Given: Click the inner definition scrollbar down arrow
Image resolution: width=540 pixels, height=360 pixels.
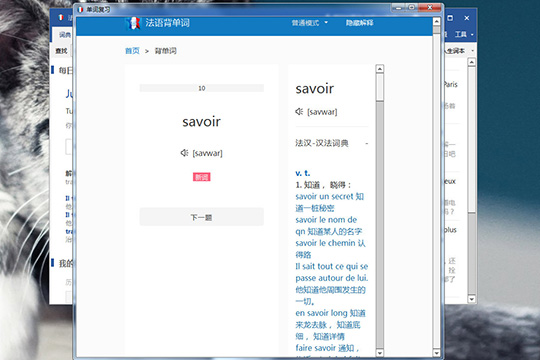Looking at the screenshot, I should point(380,353).
